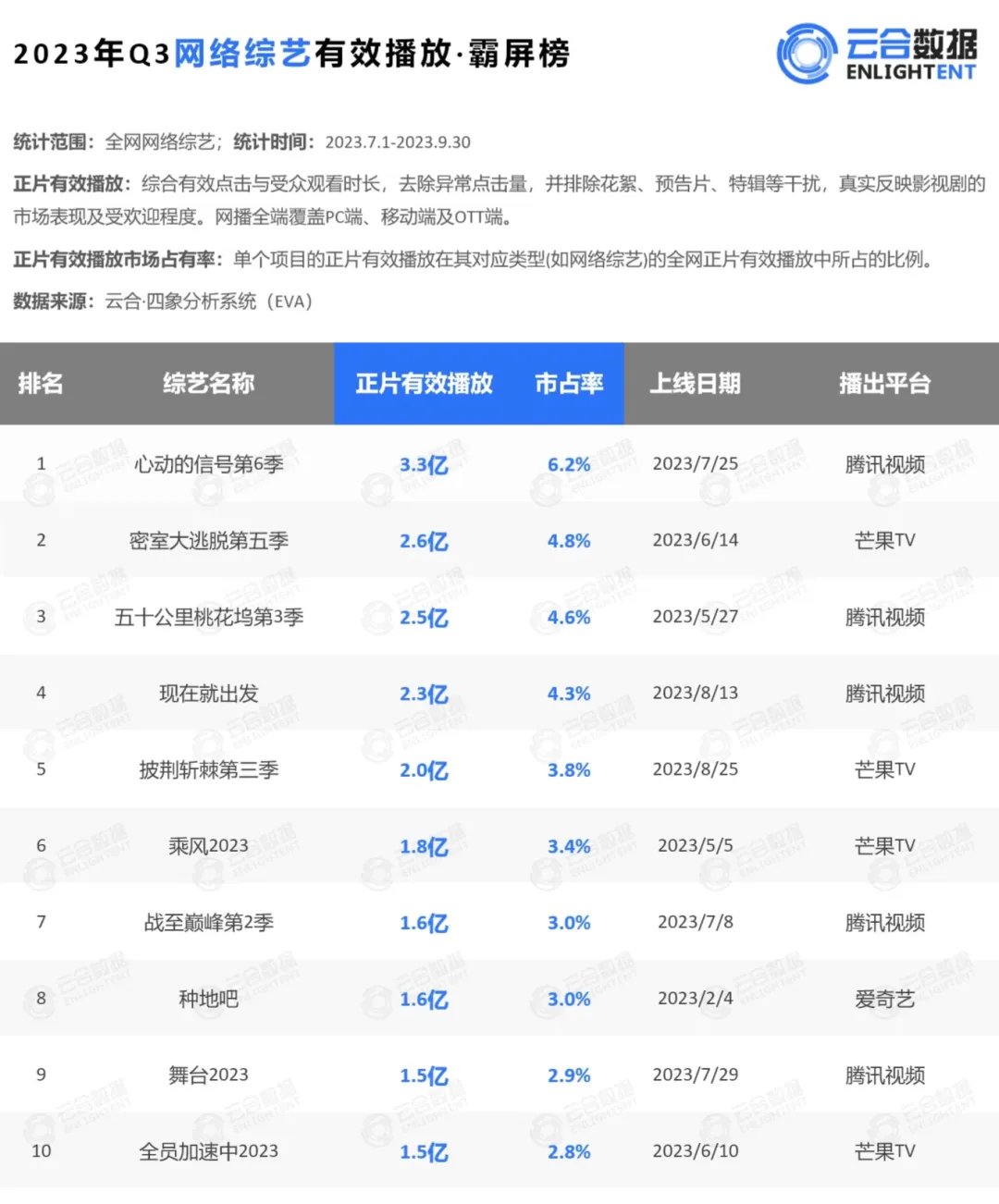Click the 3.8% market share
Image resolution: width=999 pixels, height=1204 pixels.
(x=569, y=770)
